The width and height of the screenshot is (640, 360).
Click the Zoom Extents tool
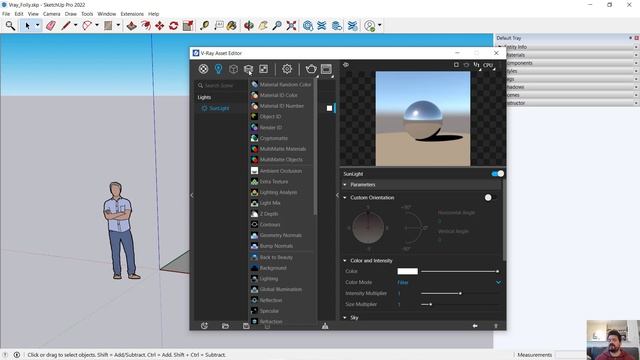pos(291,26)
